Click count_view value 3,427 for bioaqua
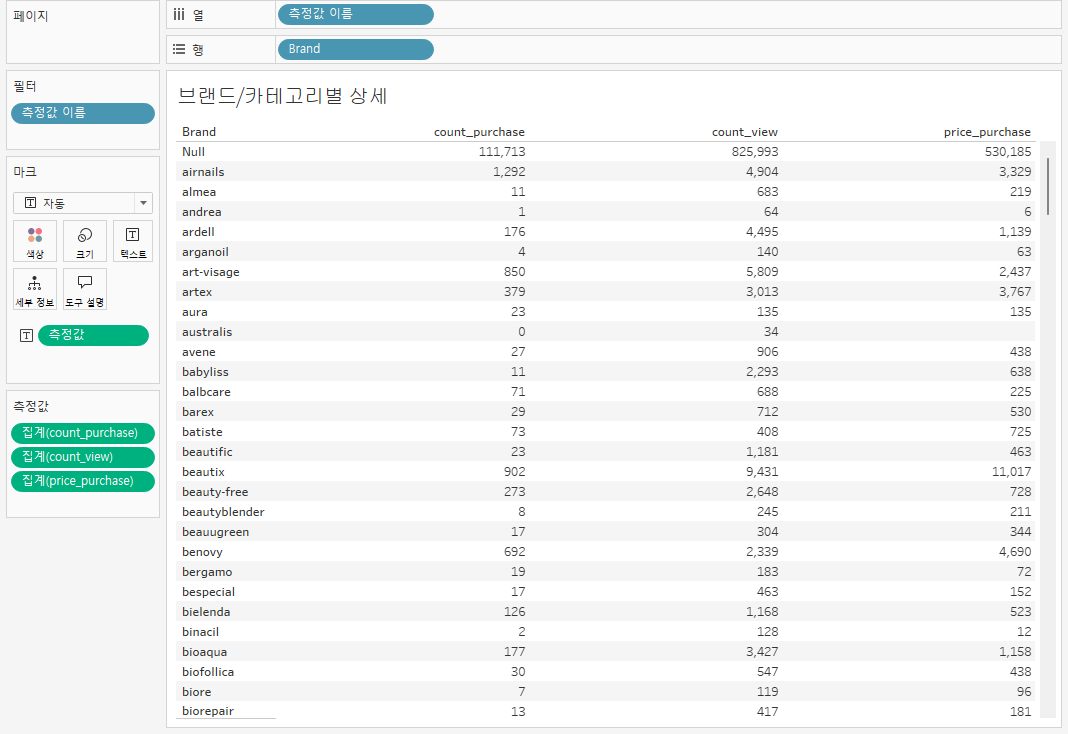Viewport: 1068px width, 734px height. [x=761, y=652]
